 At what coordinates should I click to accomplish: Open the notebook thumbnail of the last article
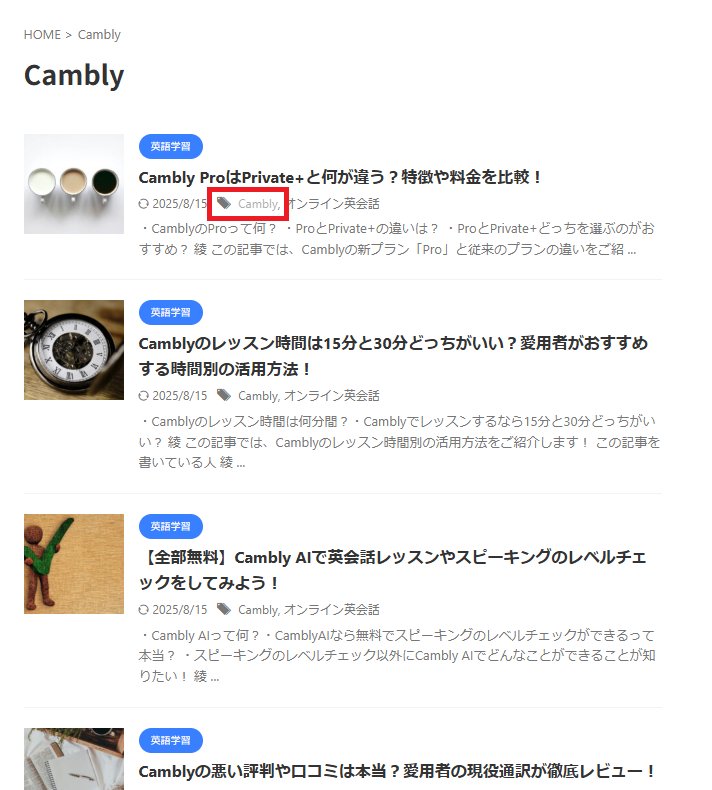click(x=74, y=759)
